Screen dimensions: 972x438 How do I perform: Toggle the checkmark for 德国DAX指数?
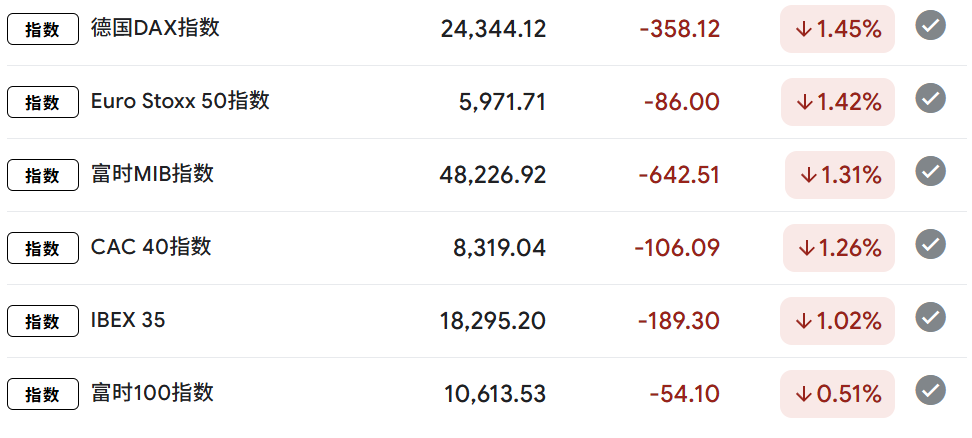[x=931, y=27]
